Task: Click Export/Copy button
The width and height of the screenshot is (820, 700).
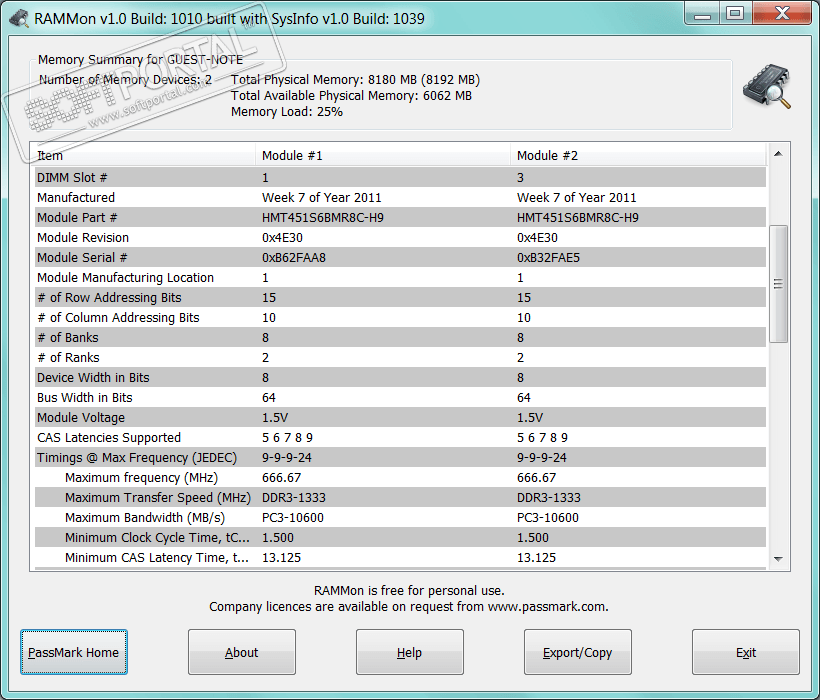Action: point(577,652)
